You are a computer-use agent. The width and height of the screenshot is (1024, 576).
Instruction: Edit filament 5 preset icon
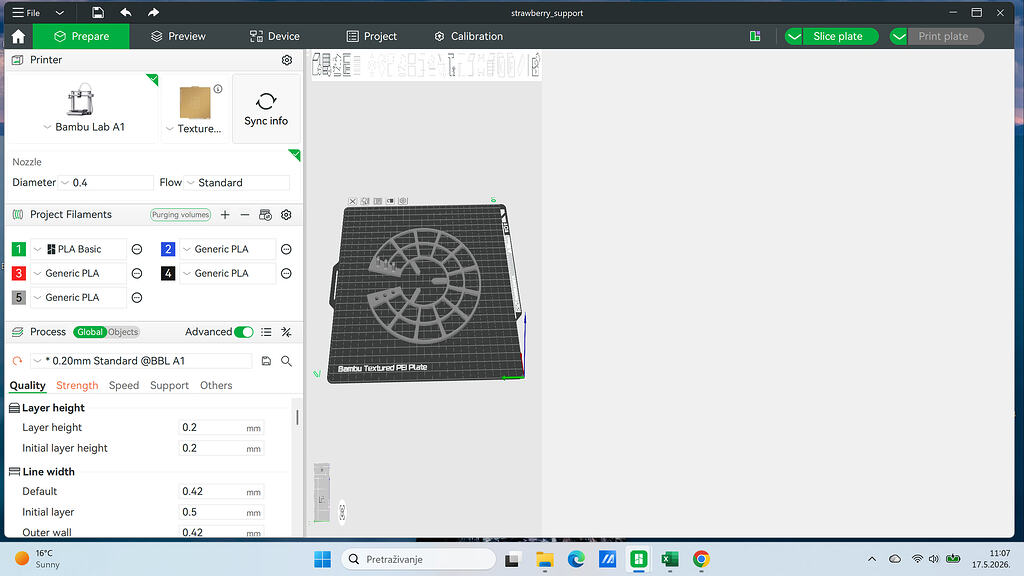[x=137, y=298]
